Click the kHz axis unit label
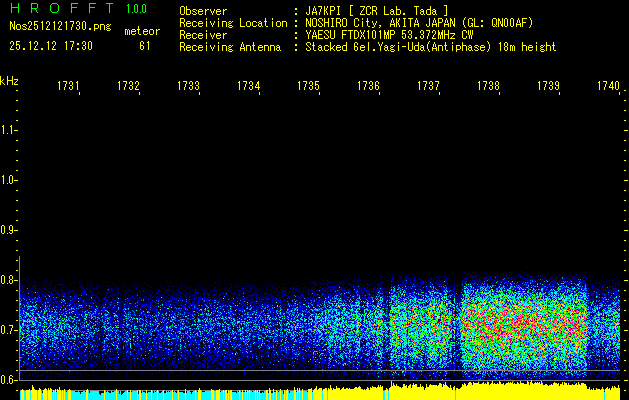This screenshot has width=629, height=400. 9,80
